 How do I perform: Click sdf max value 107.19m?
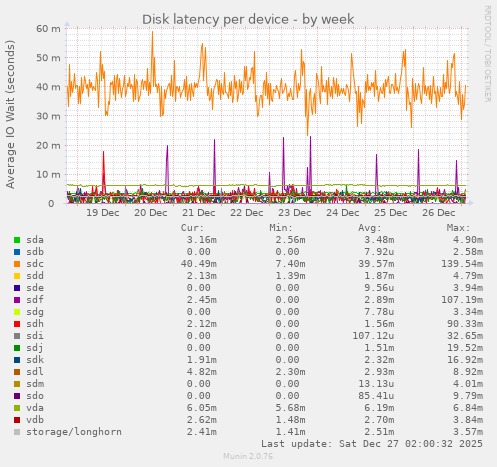[x=462, y=300]
